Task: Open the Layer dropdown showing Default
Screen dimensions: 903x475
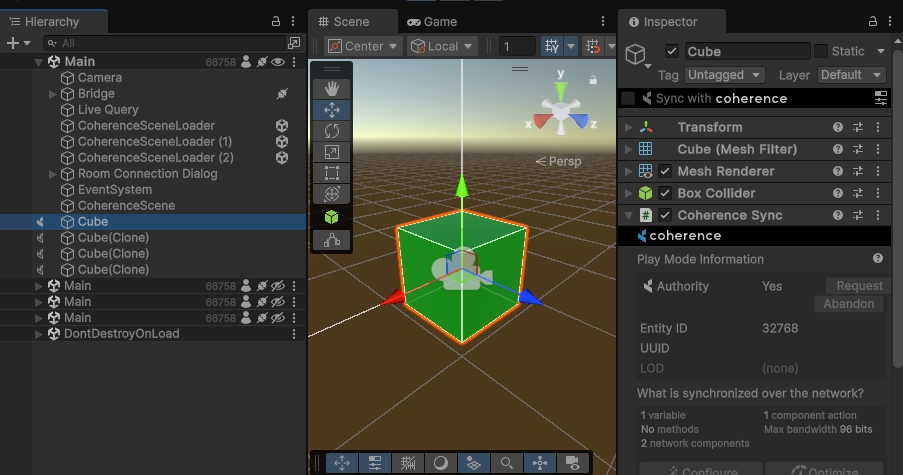Action: [851, 75]
